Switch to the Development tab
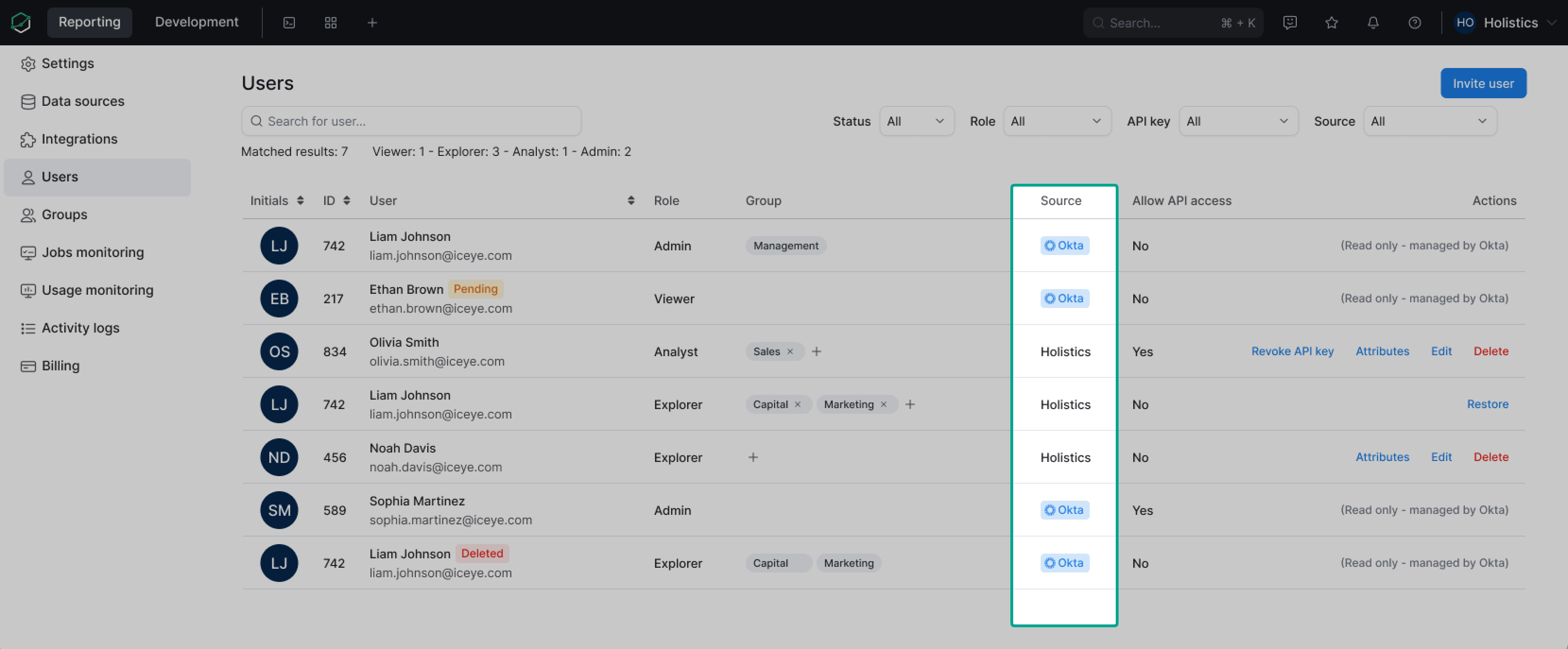The height and width of the screenshot is (649, 1568). [x=196, y=22]
